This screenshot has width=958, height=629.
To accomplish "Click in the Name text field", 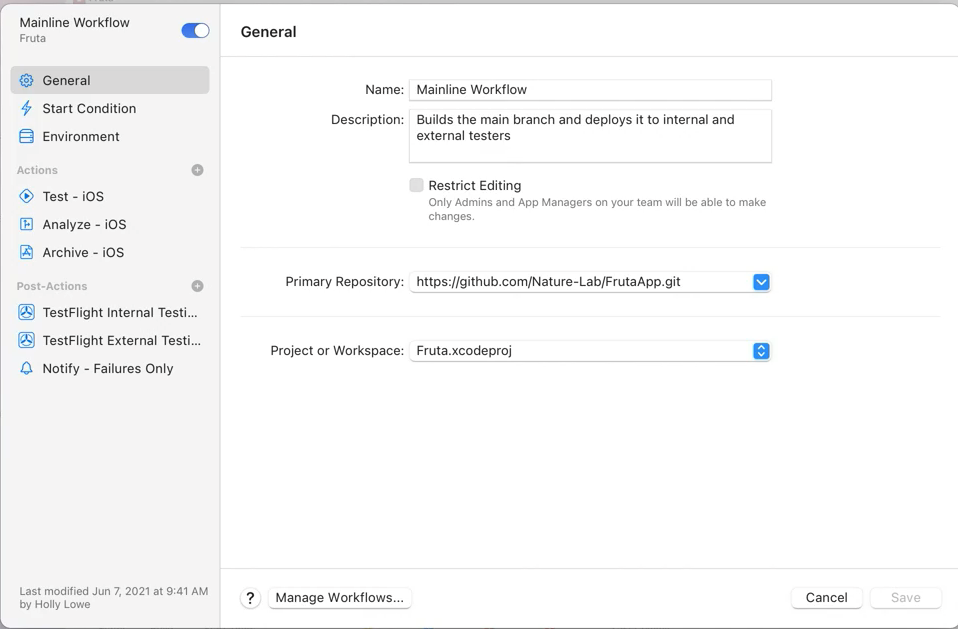I will coord(590,90).
